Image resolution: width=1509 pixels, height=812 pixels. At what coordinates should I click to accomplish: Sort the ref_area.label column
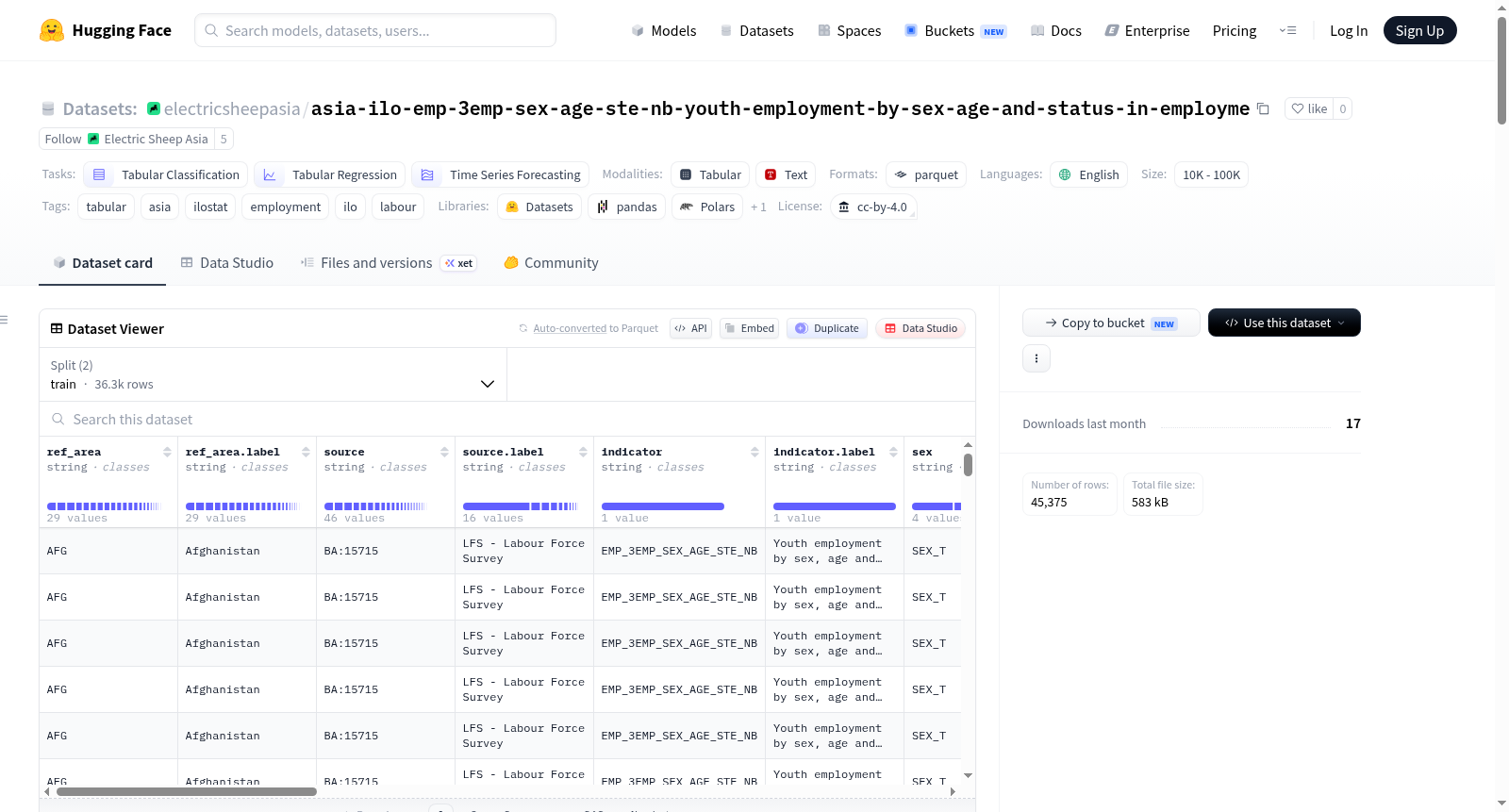click(306, 453)
